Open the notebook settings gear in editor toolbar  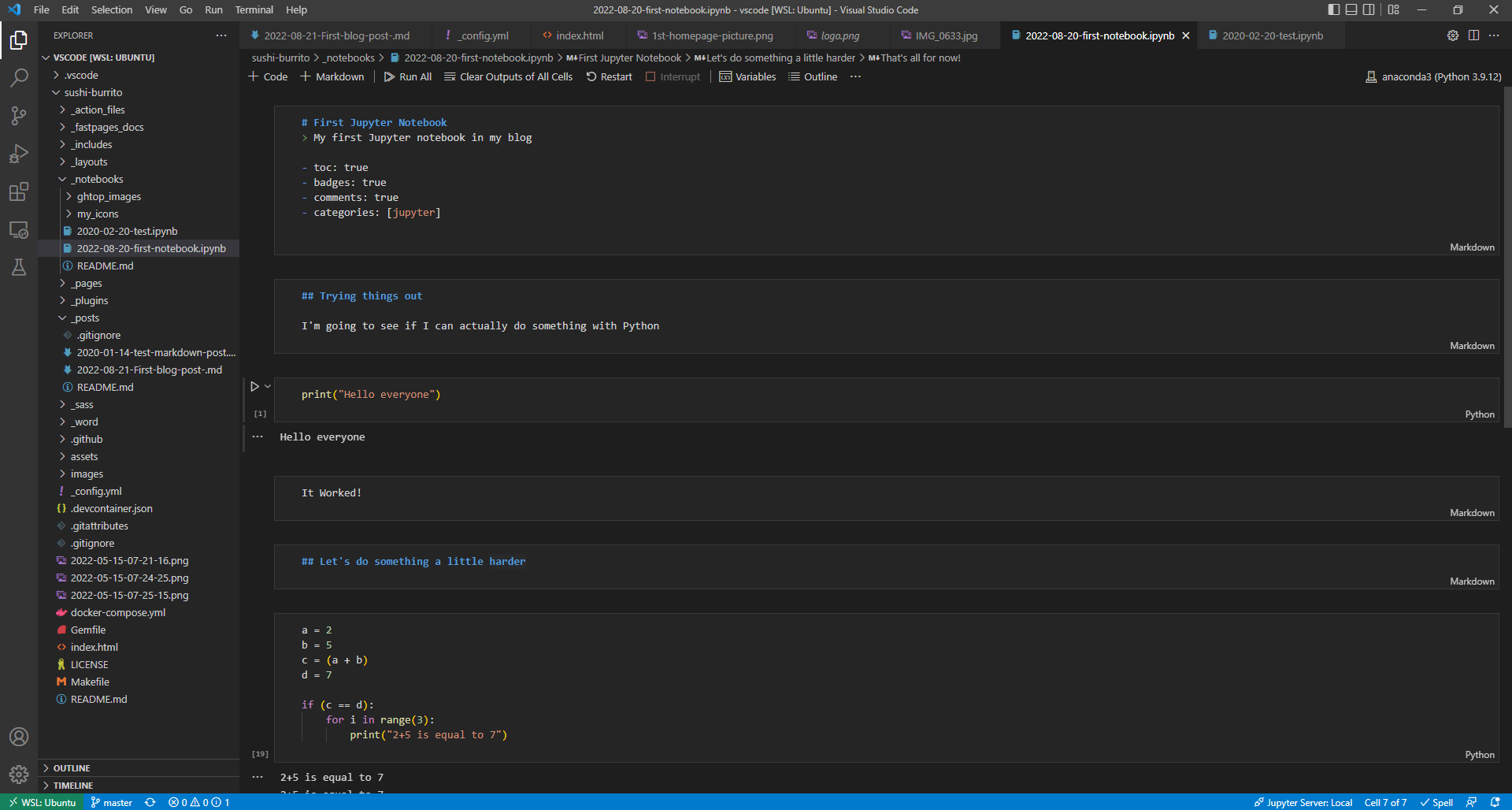pyautogui.click(x=1453, y=35)
